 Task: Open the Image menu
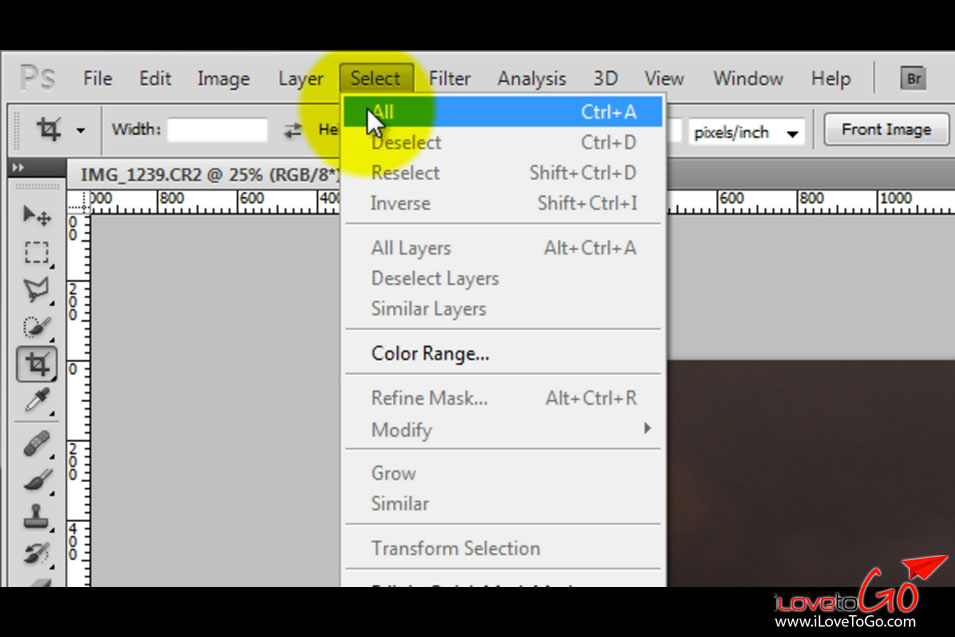[224, 79]
